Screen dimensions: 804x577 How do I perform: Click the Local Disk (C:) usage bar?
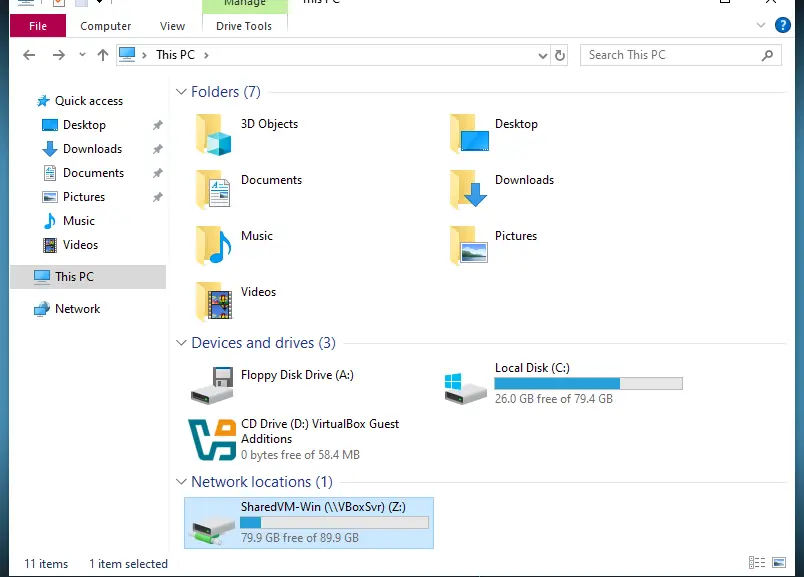[588, 383]
